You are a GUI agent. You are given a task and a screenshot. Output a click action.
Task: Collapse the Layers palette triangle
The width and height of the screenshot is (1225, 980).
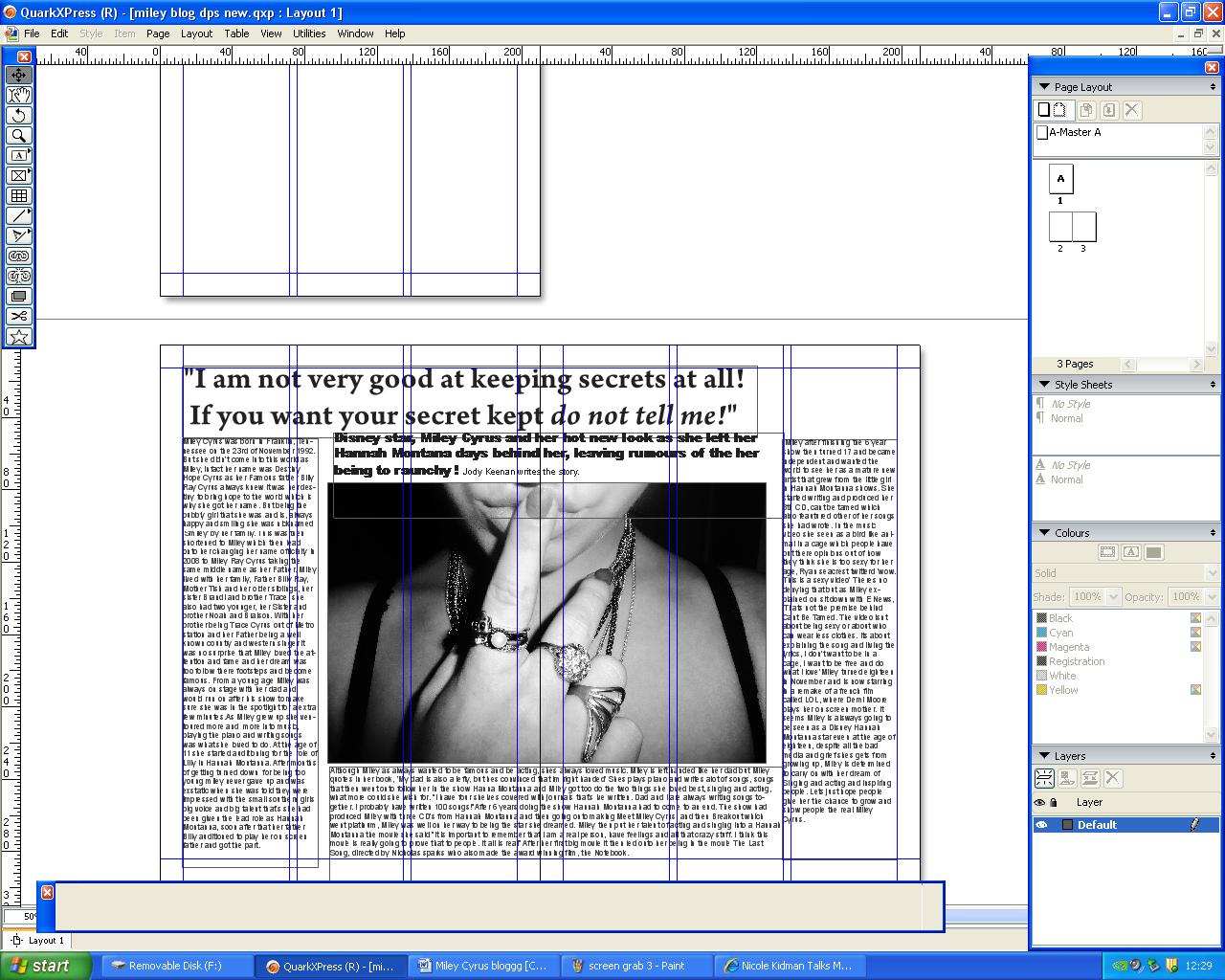[1044, 755]
